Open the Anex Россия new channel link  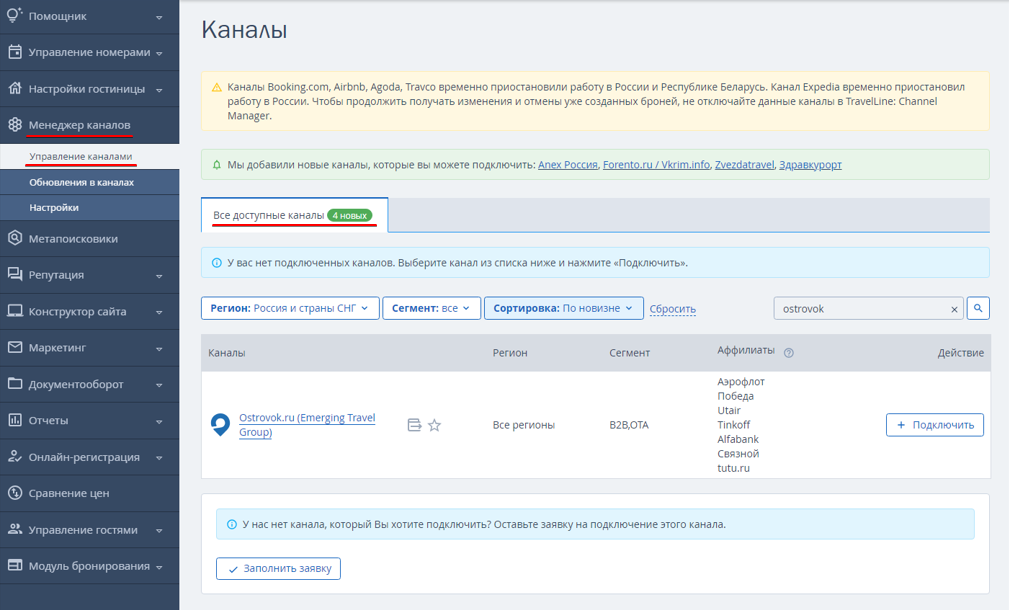568,165
